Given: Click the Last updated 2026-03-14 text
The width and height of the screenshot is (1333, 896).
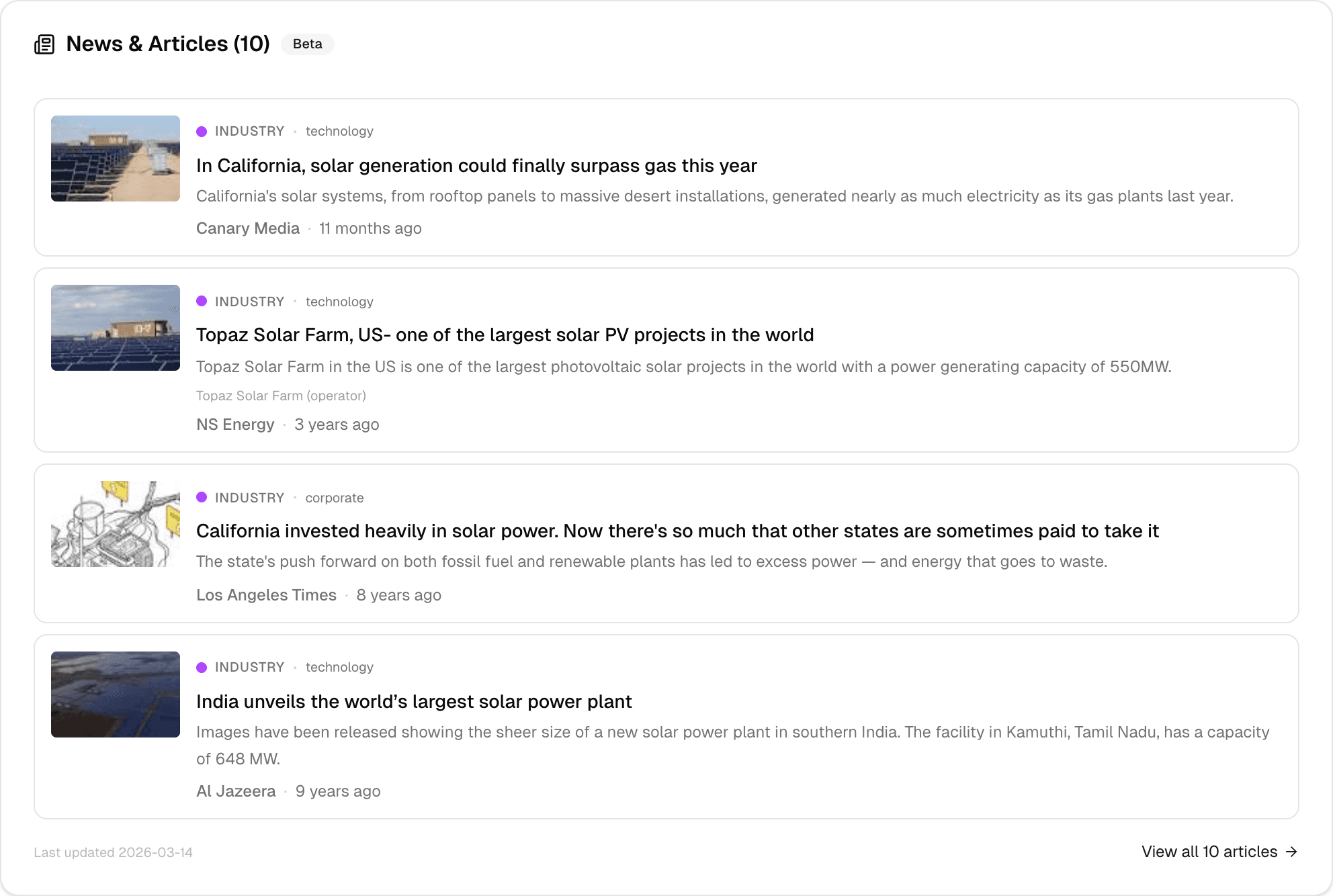Looking at the screenshot, I should [114, 852].
